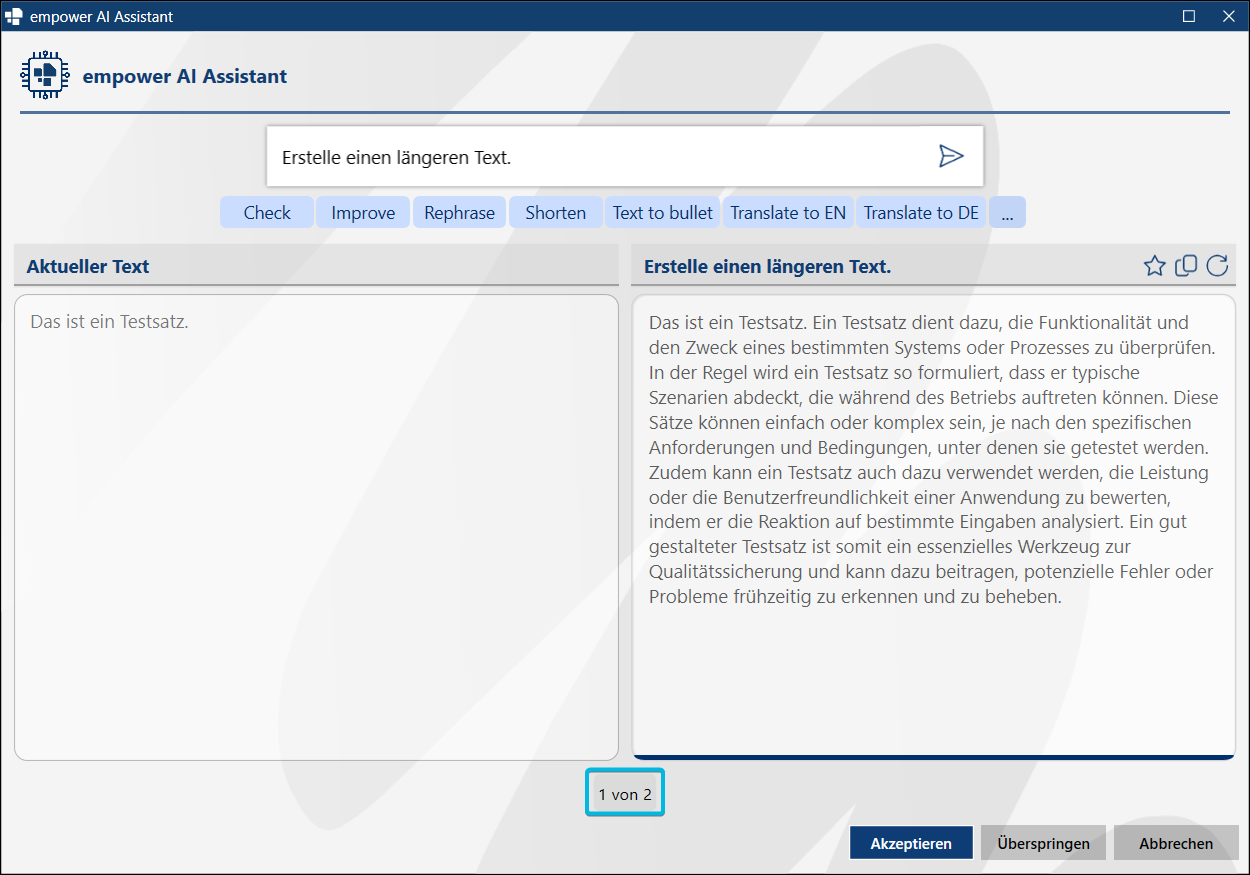Click the Akzeptieren button
1250x875 pixels.
click(x=911, y=843)
